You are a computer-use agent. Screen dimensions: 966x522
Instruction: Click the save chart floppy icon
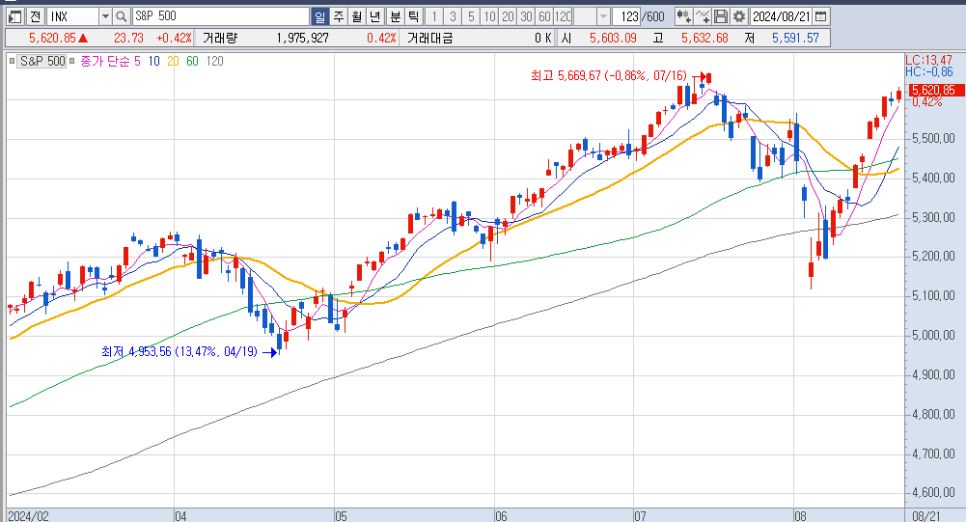[721, 17]
